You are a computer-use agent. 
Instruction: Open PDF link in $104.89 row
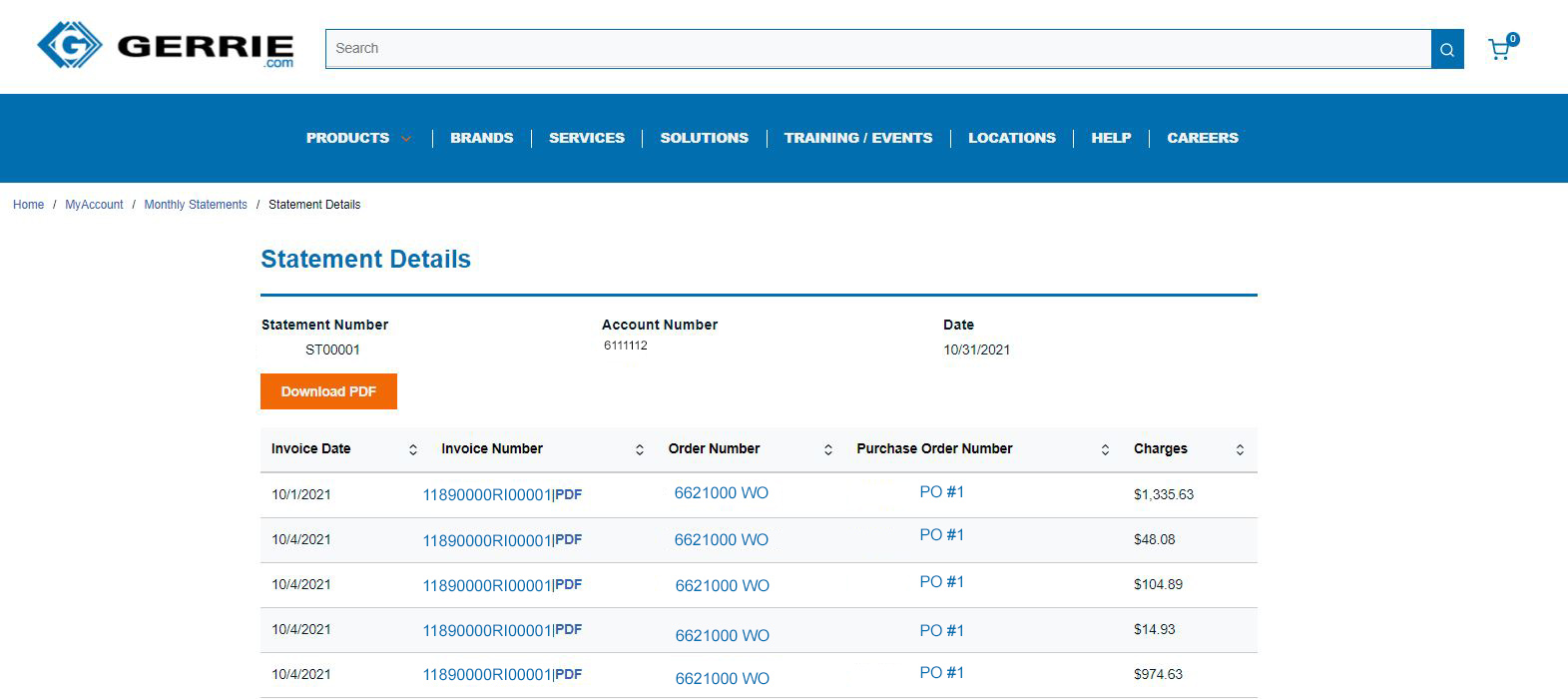[x=569, y=585]
